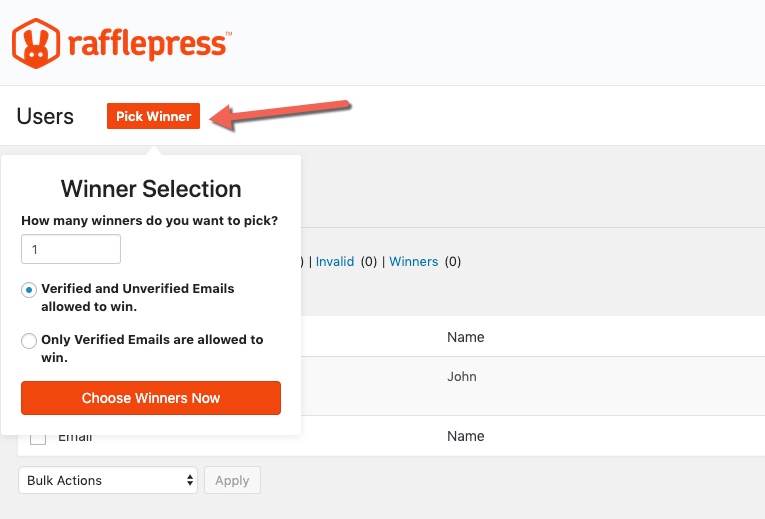Click the Name column footer label
Screen dimensions: 765x519
(465, 436)
